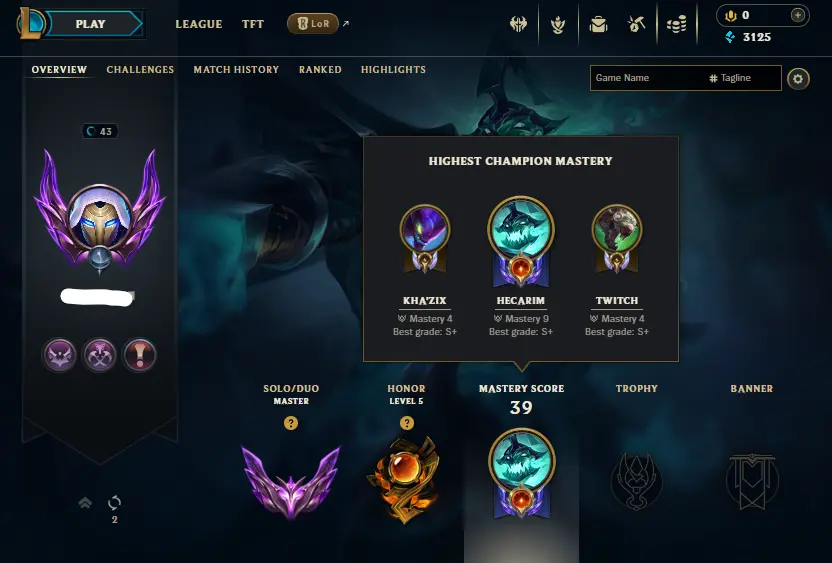Open the Collection icon in top bar
832x563 pixels.
click(x=558, y=24)
